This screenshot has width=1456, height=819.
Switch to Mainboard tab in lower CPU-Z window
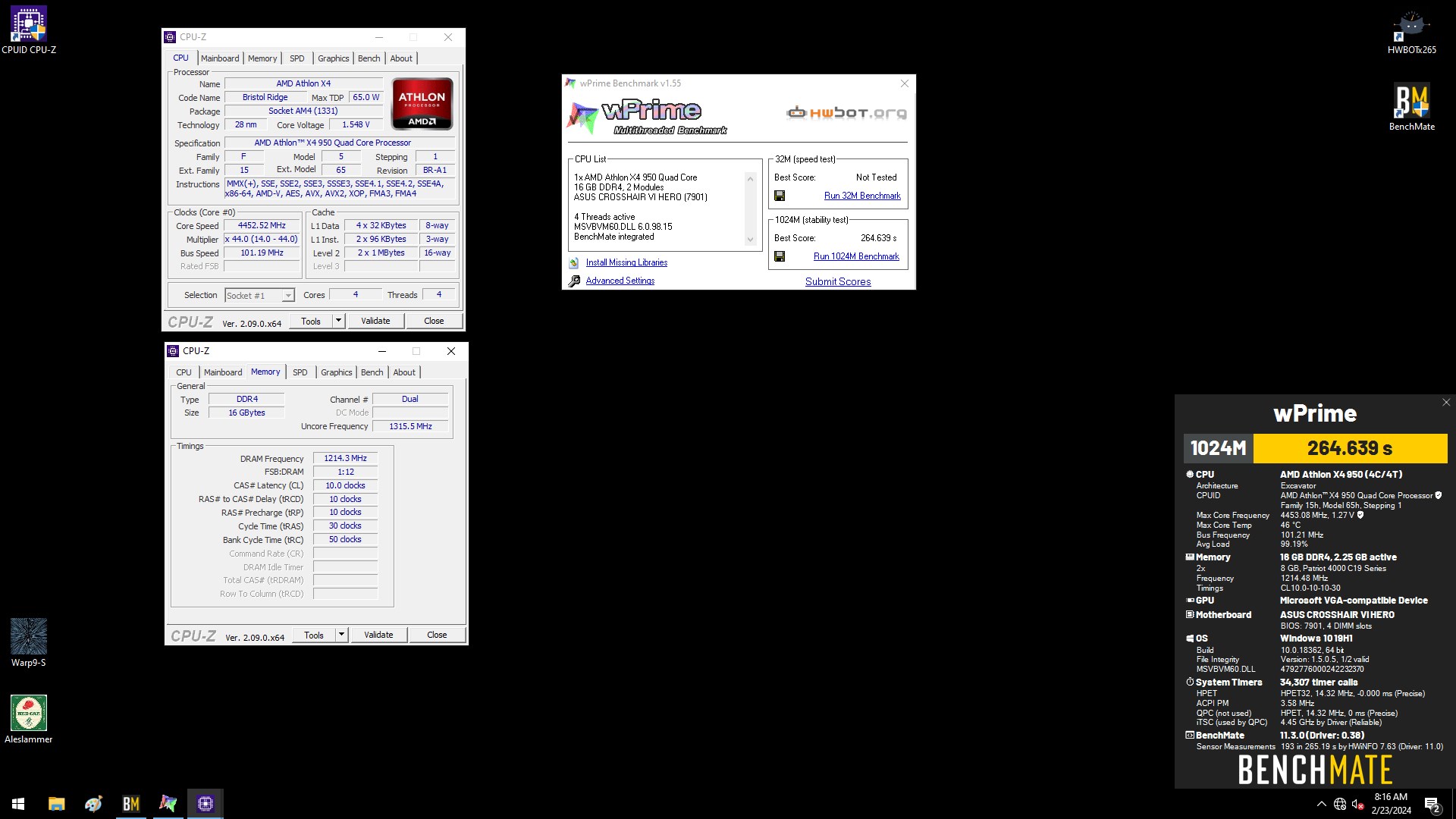point(223,372)
